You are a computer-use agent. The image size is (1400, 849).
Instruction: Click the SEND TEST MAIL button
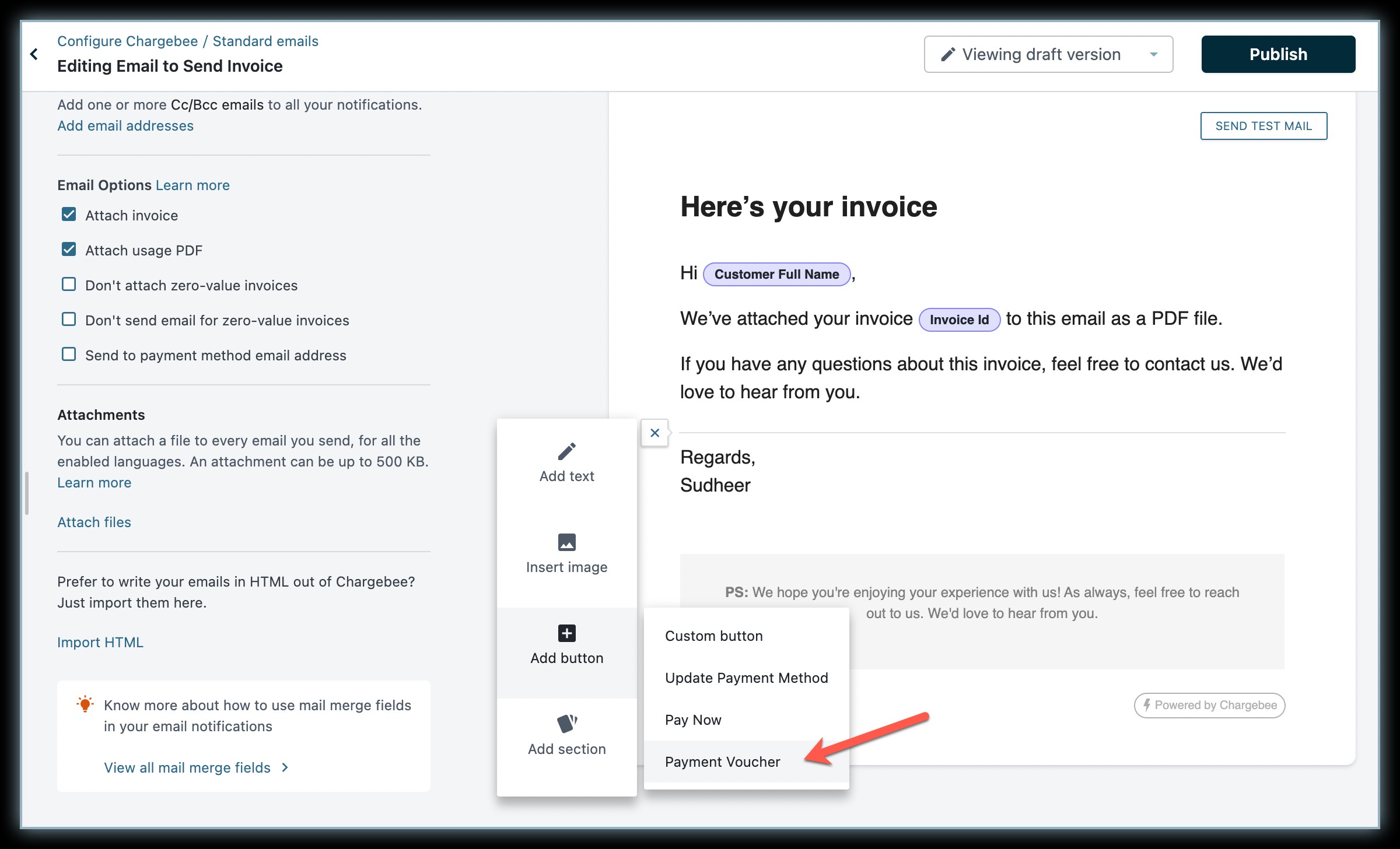1263,126
